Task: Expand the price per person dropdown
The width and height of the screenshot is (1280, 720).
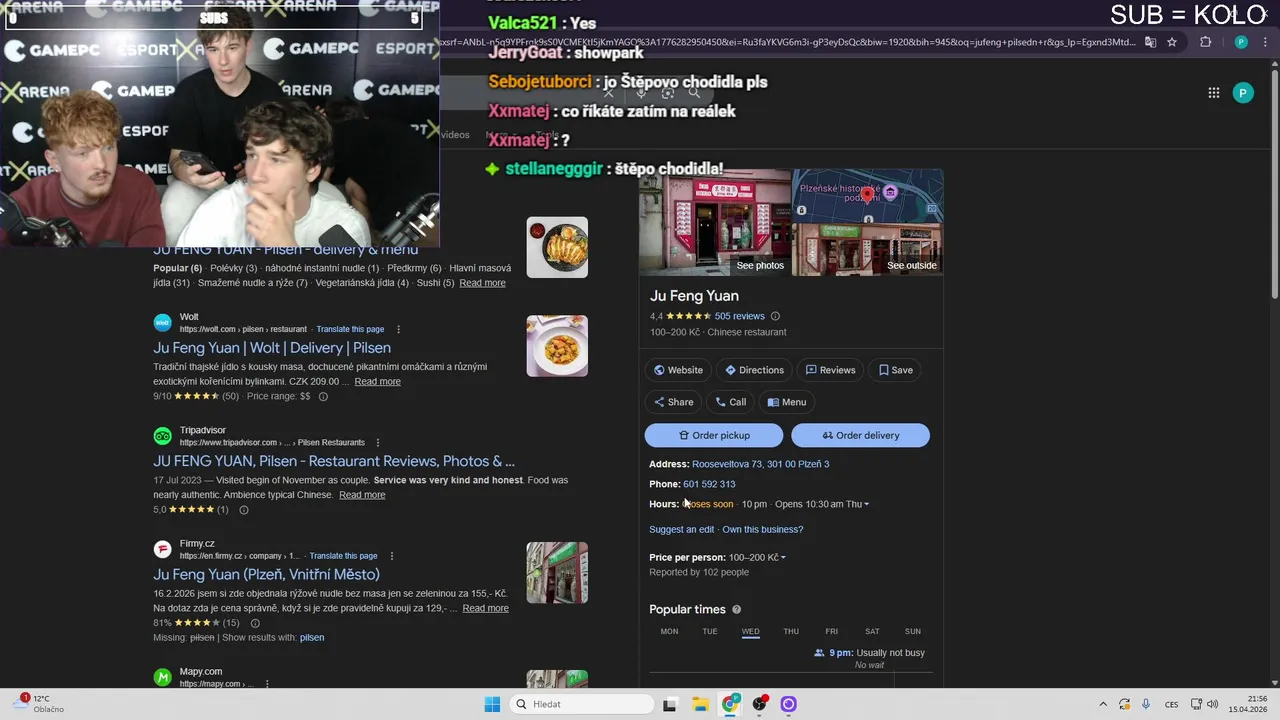Action: coord(783,558)
